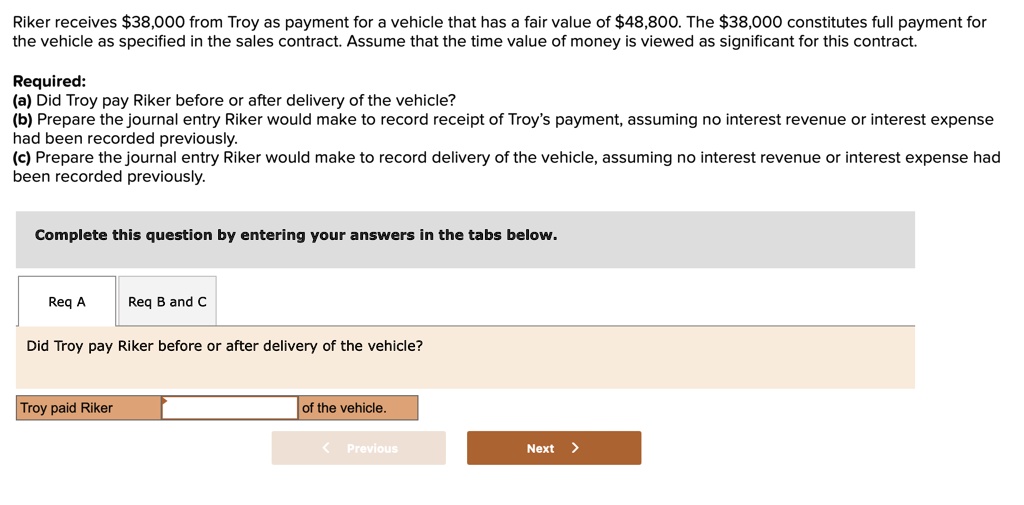Viewport: 1024px width, 505px height.
Task: Click requirement (a) about delivery timing
Action: tap(234, 101)
